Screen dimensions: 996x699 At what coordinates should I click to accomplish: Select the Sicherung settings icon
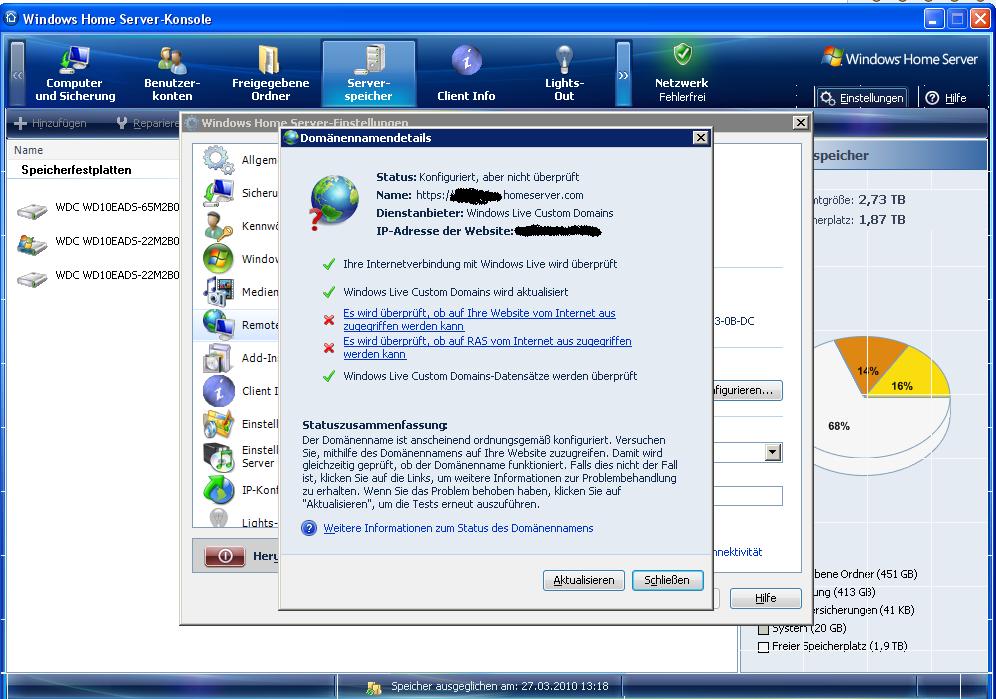tap(219, 193)
